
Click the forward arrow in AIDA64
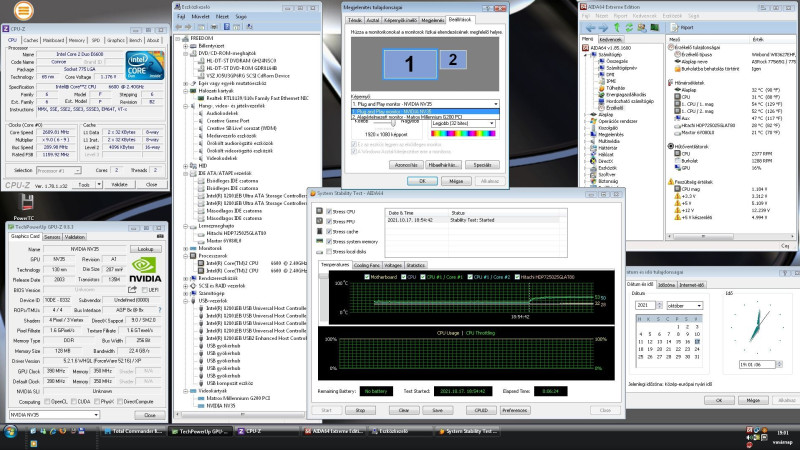point(603,28)
